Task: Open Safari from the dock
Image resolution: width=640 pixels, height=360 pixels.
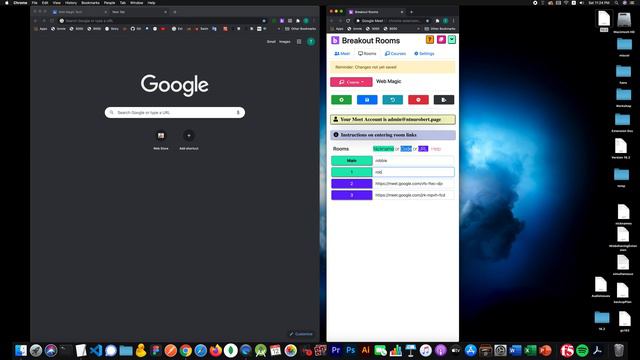Action: tap(200, 350)
